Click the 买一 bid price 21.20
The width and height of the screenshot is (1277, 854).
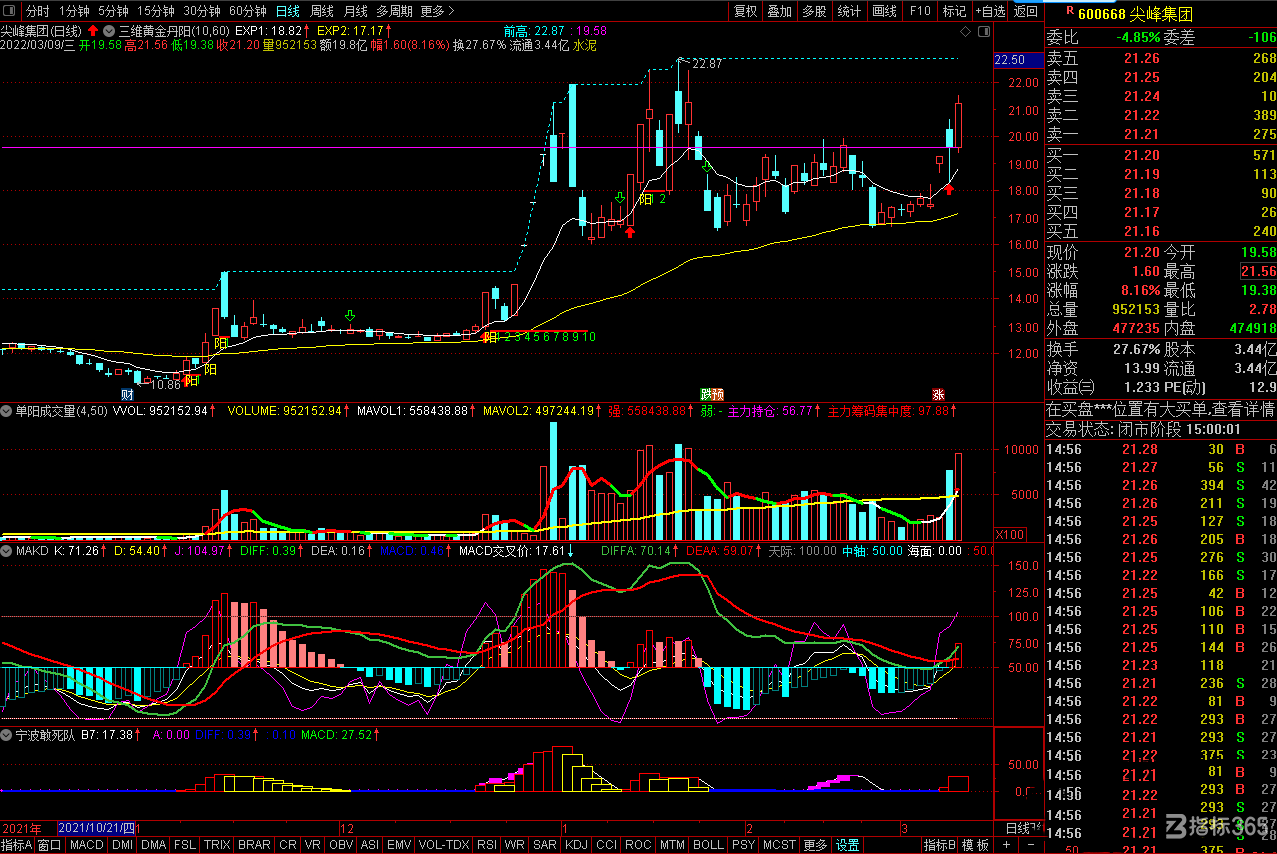1141,155
